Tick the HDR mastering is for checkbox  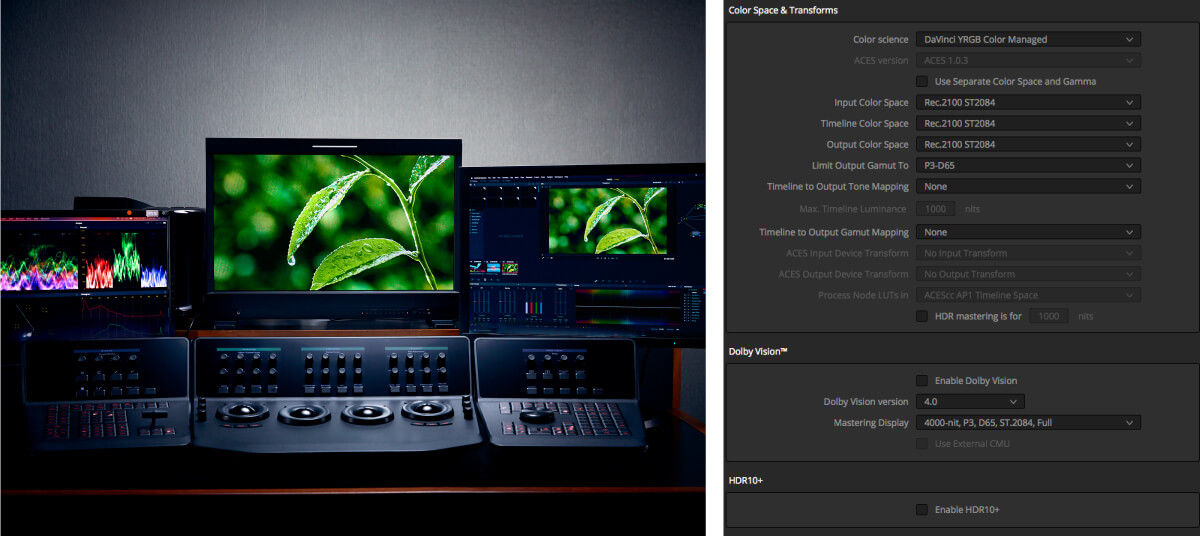click(x=922, y=316)
